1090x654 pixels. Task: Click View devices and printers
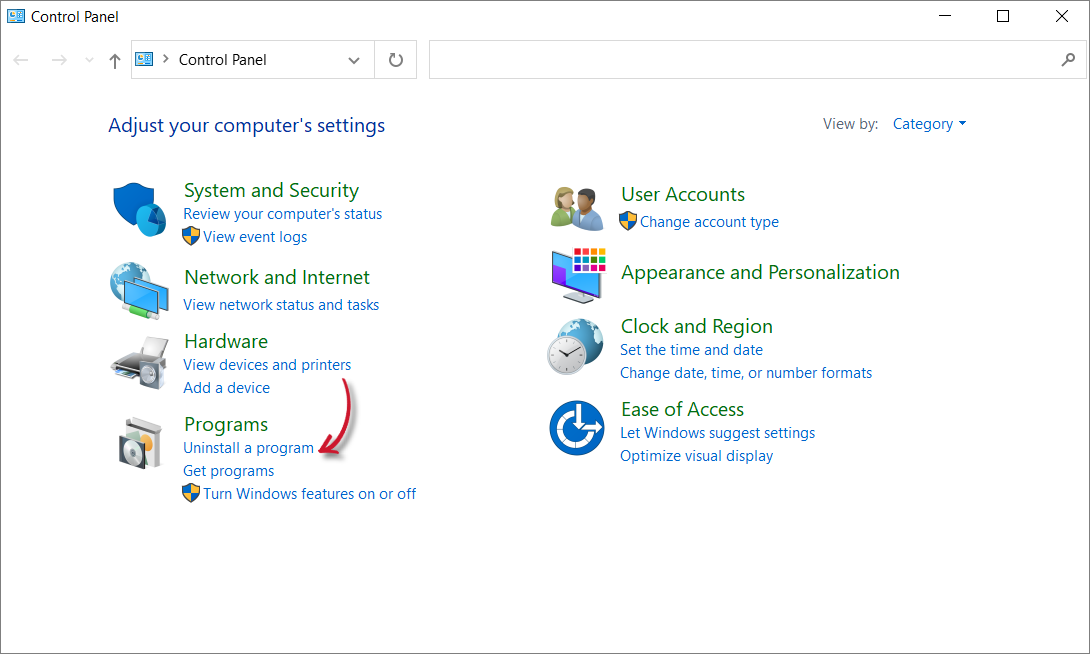(267, 364)
